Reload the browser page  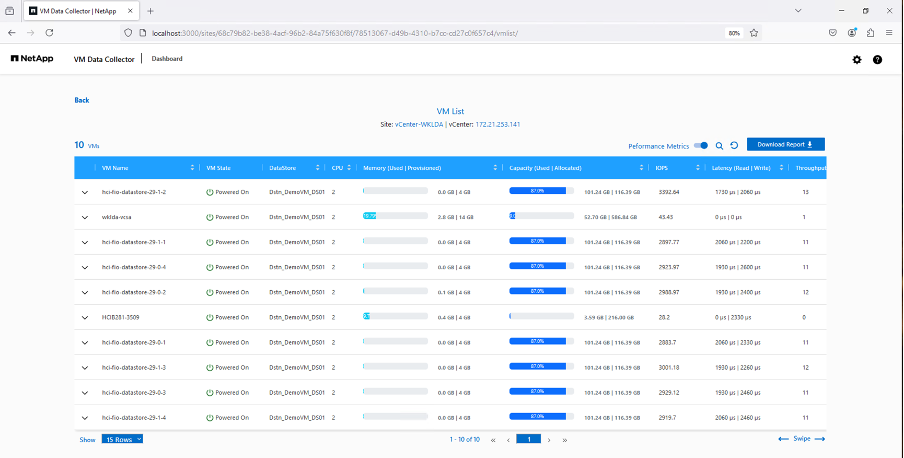point(49,32)
